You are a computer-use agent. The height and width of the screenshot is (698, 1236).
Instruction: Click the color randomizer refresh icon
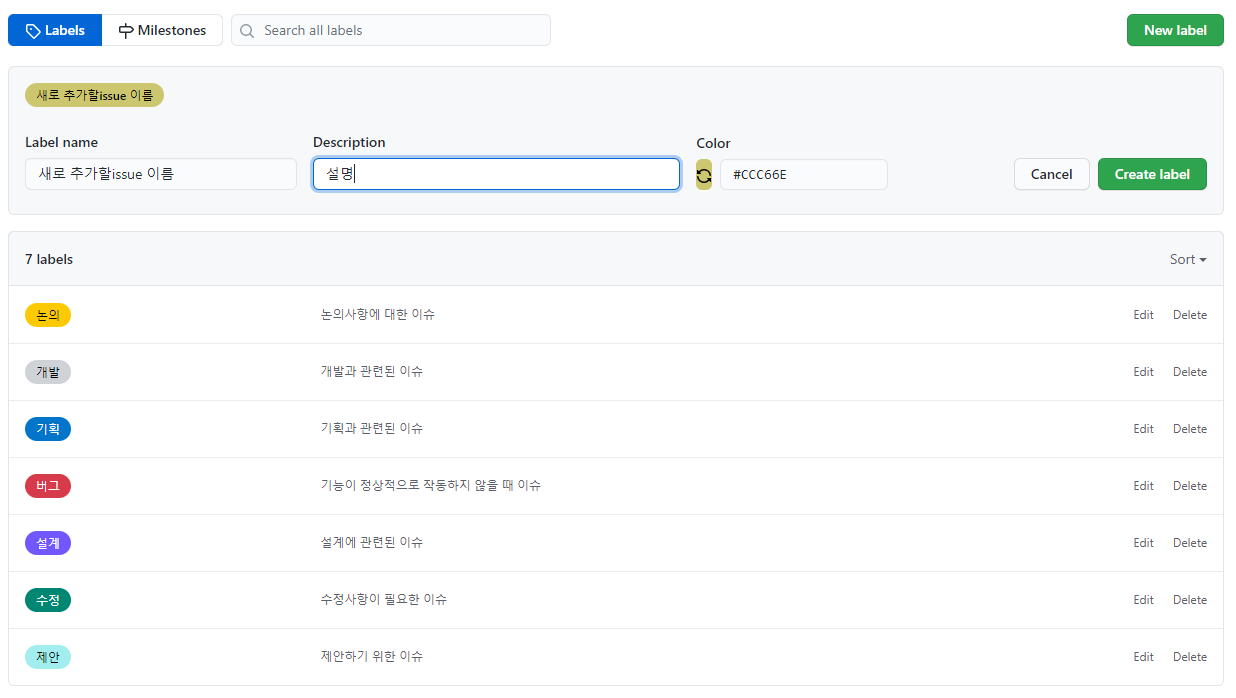point(704,174)
